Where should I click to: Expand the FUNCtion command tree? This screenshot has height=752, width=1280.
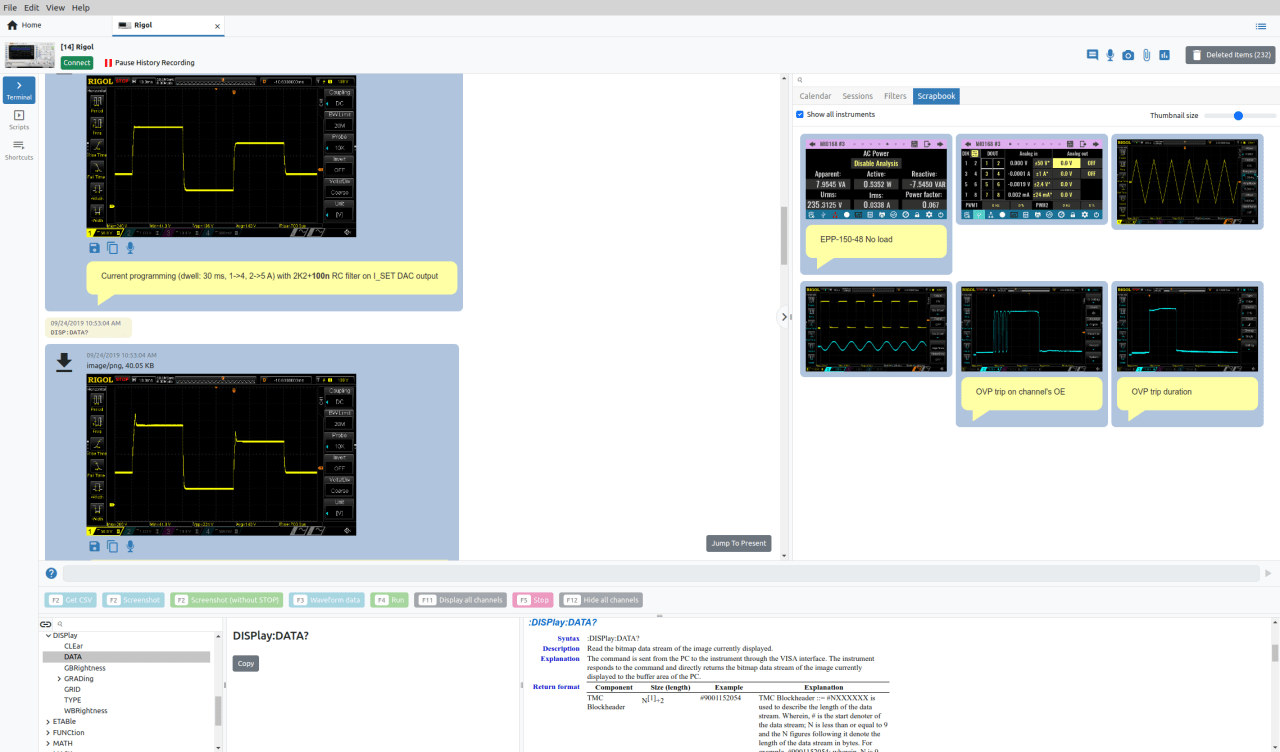point(50,732)
